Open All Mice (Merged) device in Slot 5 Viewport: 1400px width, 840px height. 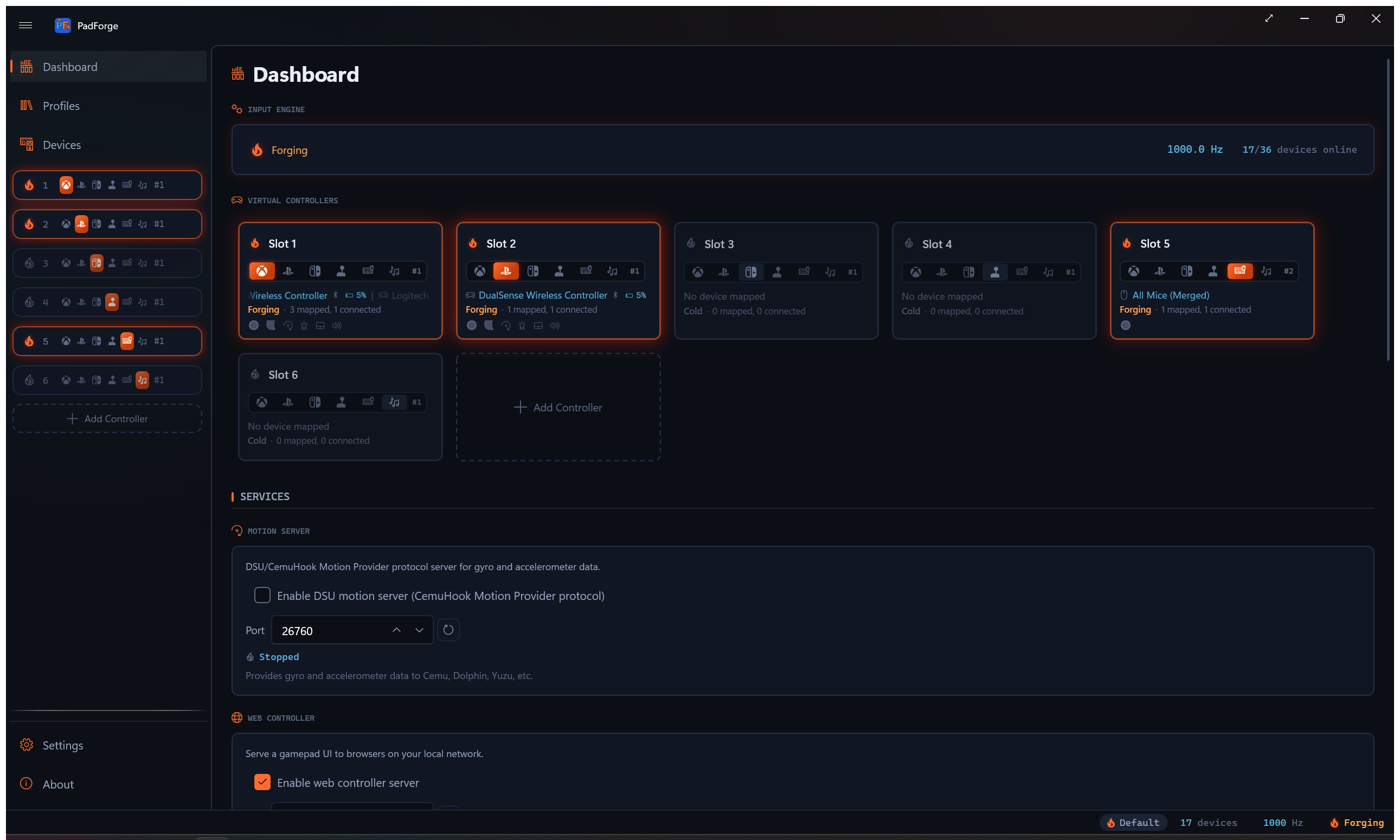[x=1171, y=295]
